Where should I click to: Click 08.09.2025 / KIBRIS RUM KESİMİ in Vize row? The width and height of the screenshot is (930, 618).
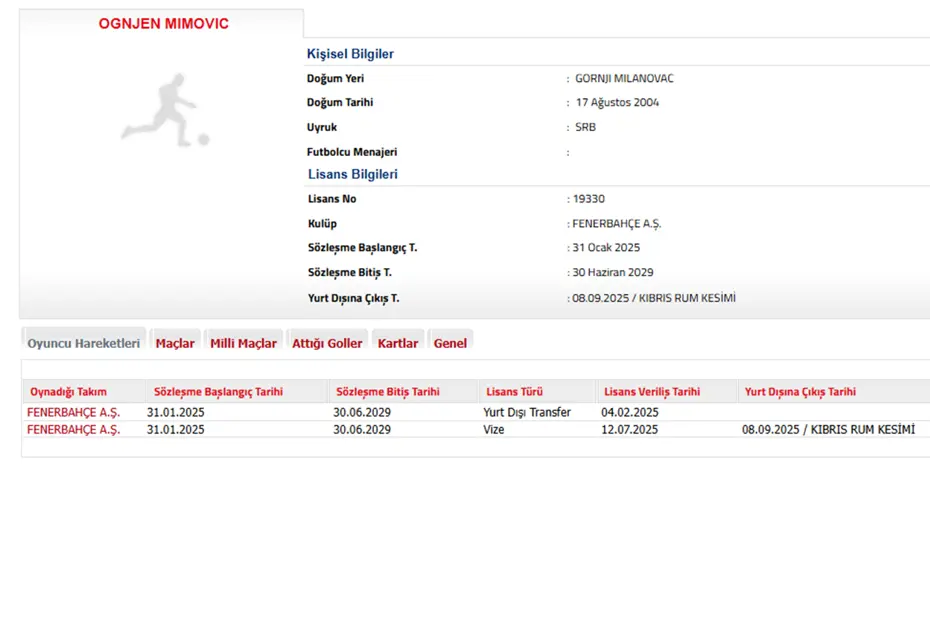tap(829, 429)
